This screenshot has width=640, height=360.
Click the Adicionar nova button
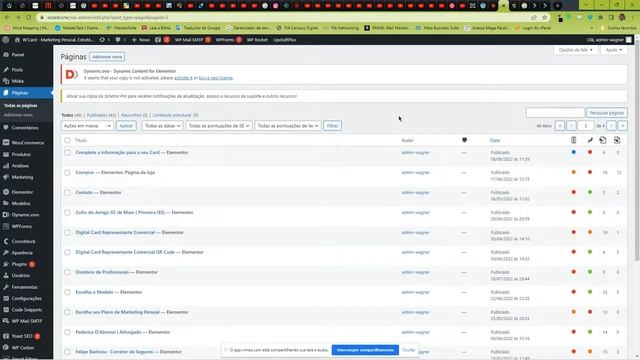(x=107, y=57)
